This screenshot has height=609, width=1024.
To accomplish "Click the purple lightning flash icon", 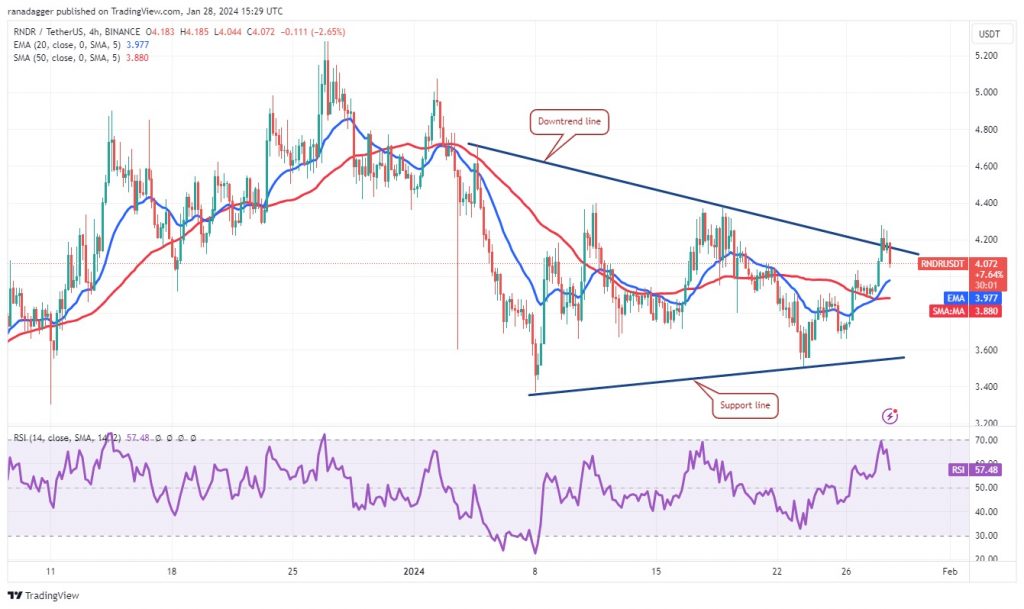I will coord(889,416).
